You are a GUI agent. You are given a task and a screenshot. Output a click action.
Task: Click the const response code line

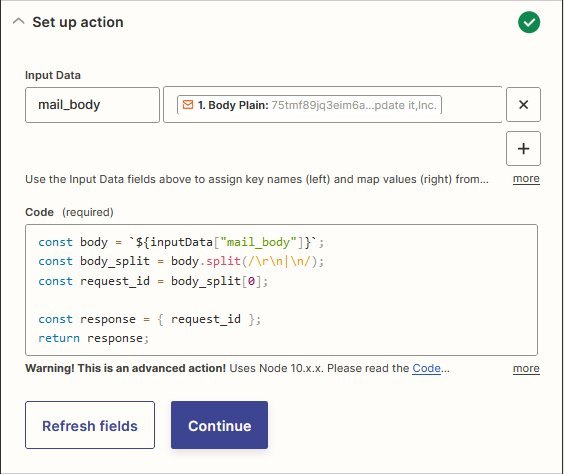(150, 319)
